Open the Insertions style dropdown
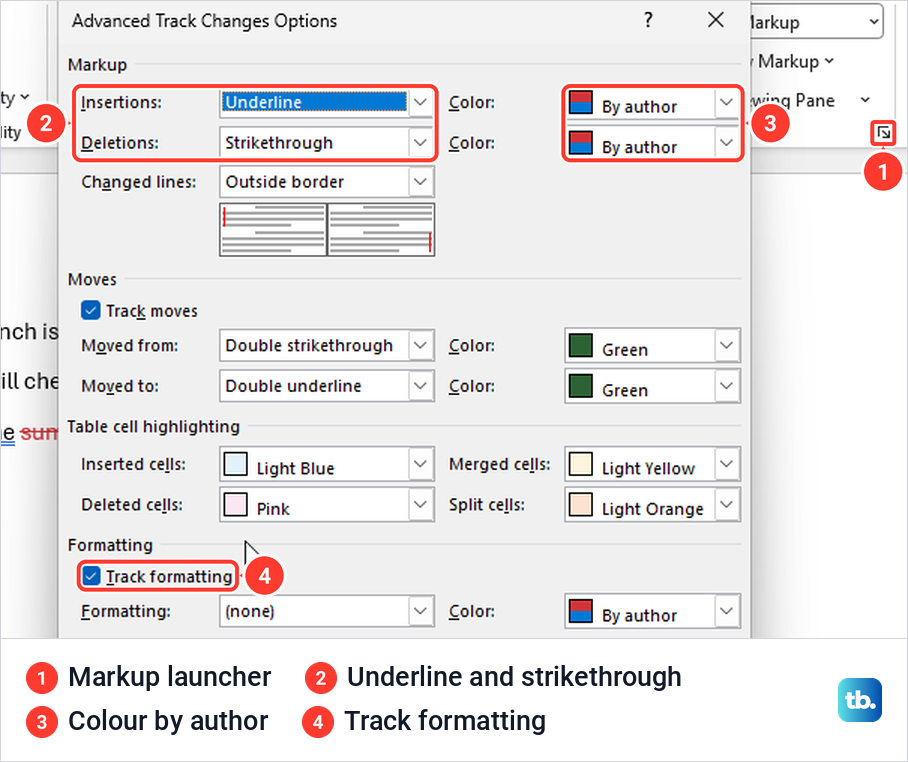Screen dimensions: 908x762 click(420, 102)
